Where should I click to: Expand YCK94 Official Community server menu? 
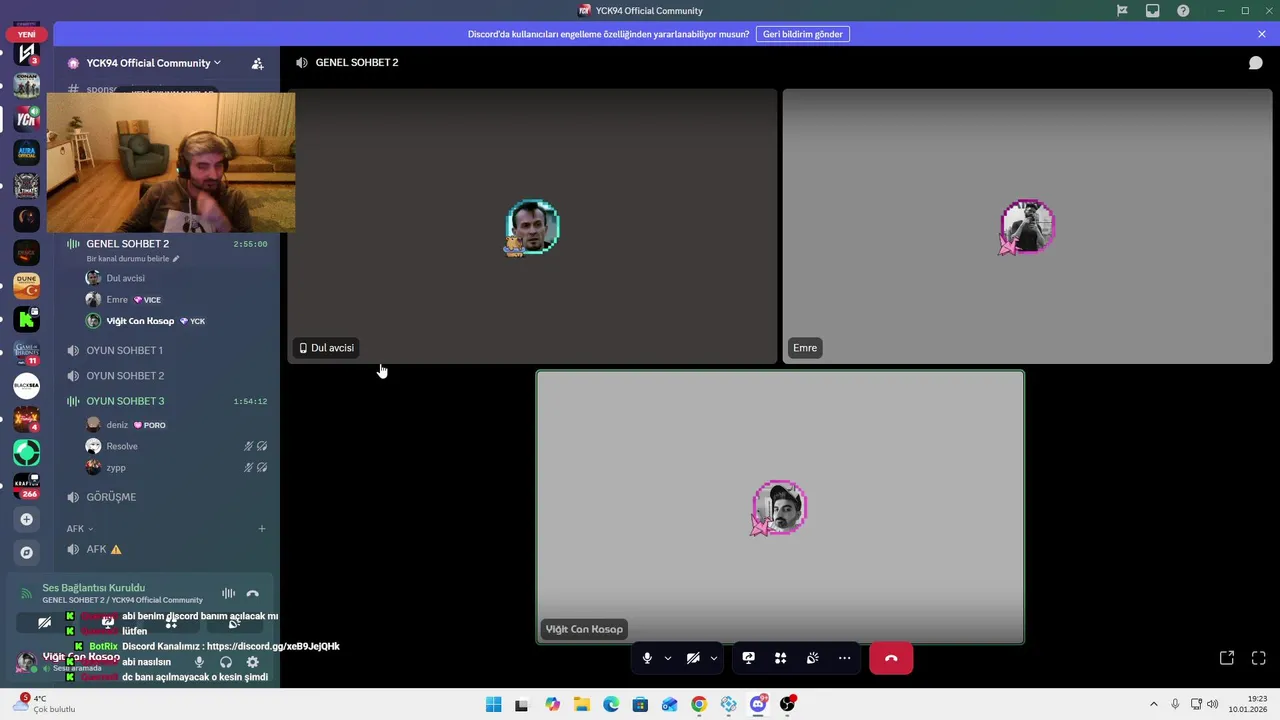coord(154,63)
